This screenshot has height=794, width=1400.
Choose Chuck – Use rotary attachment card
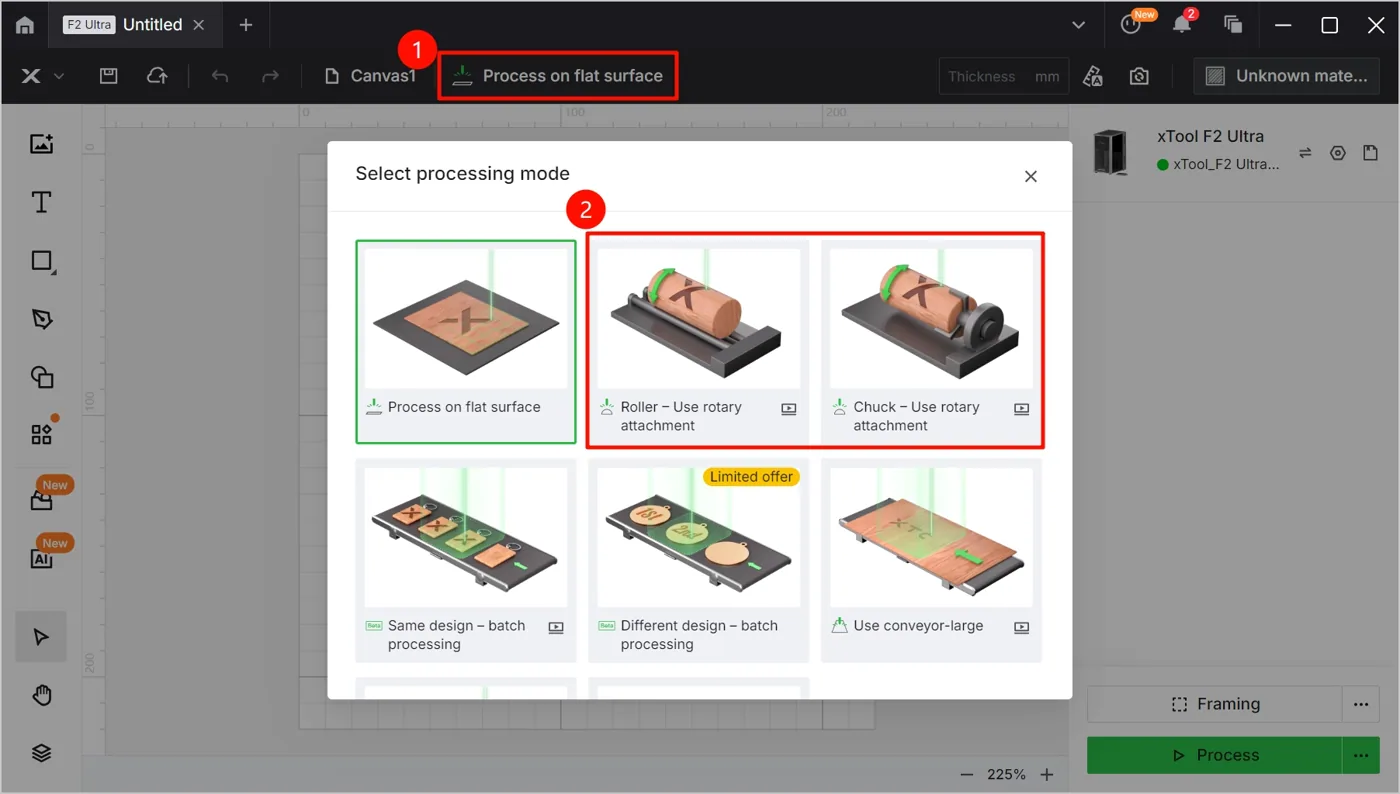[x=932, y=342]
